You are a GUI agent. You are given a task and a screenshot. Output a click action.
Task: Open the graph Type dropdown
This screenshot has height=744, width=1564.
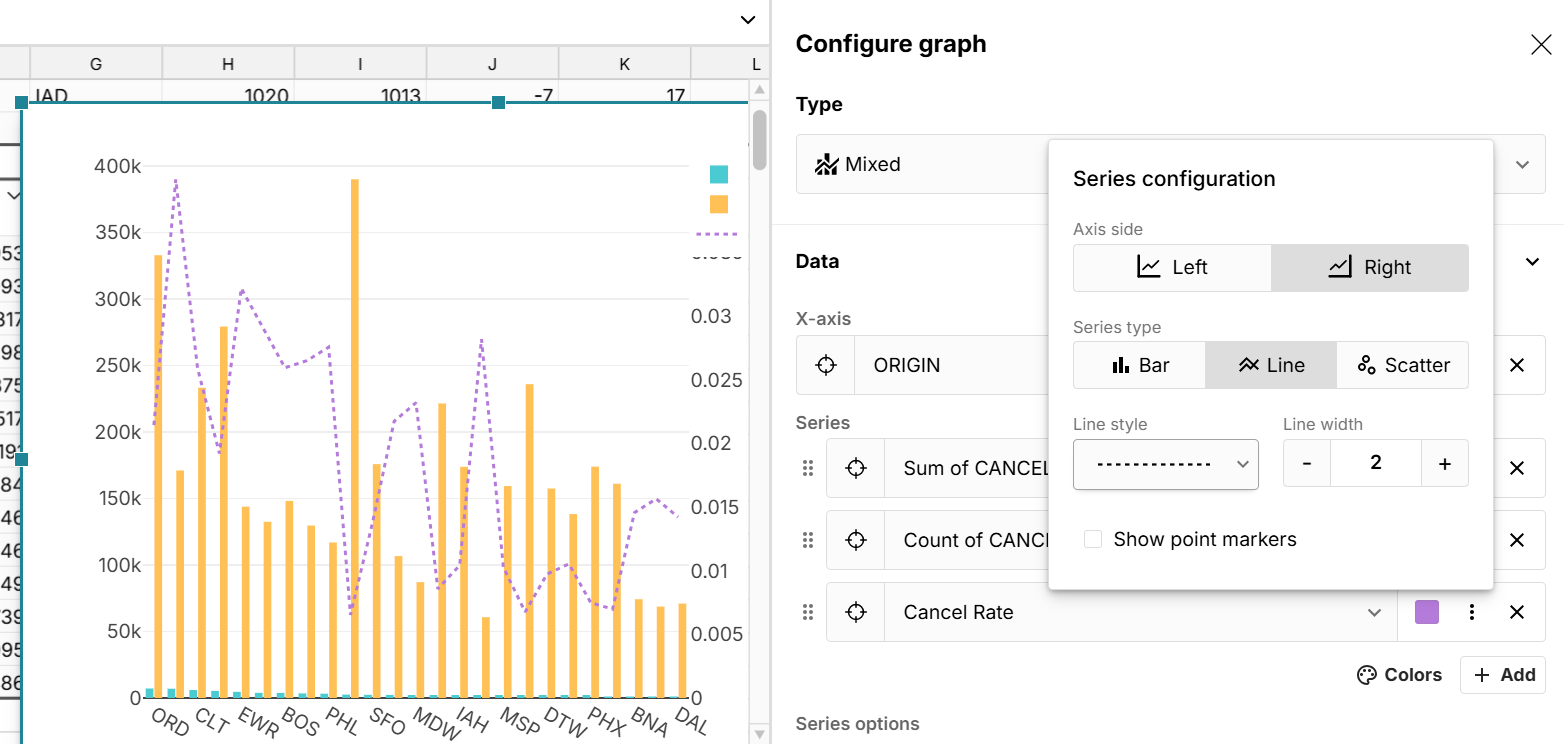coord(1521,164)
